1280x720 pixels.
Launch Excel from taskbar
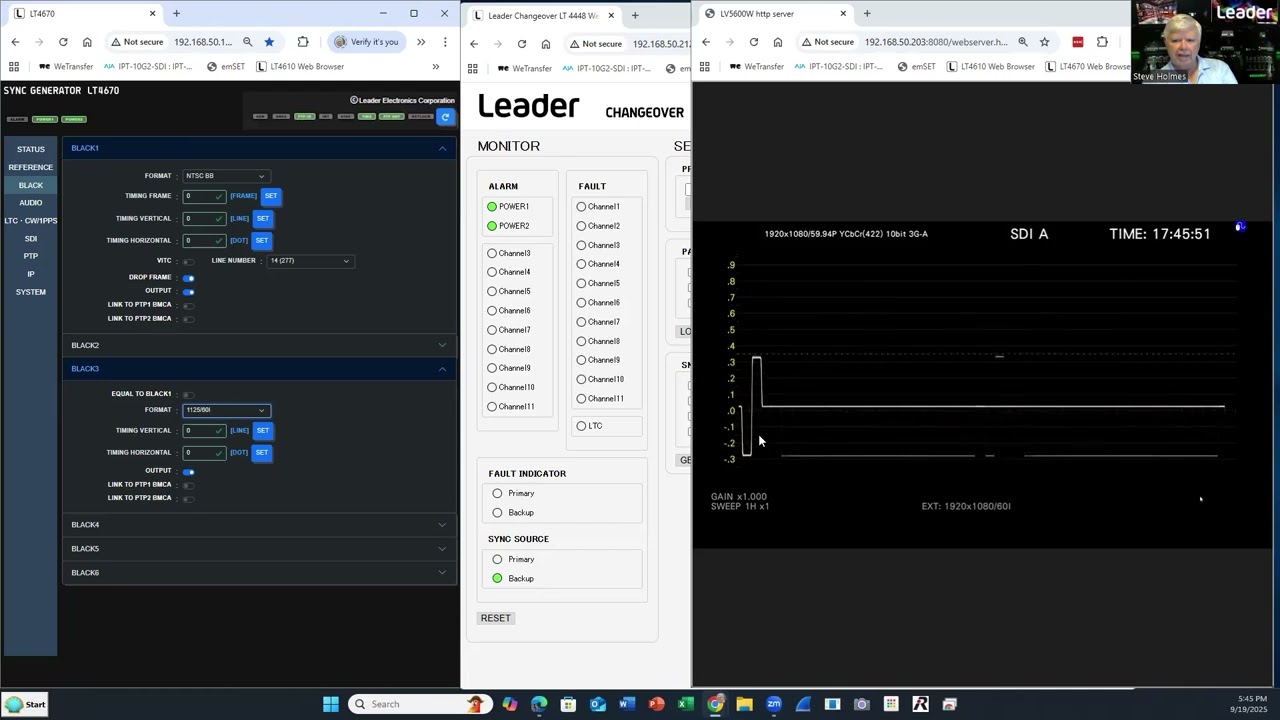tap(686, 704)
